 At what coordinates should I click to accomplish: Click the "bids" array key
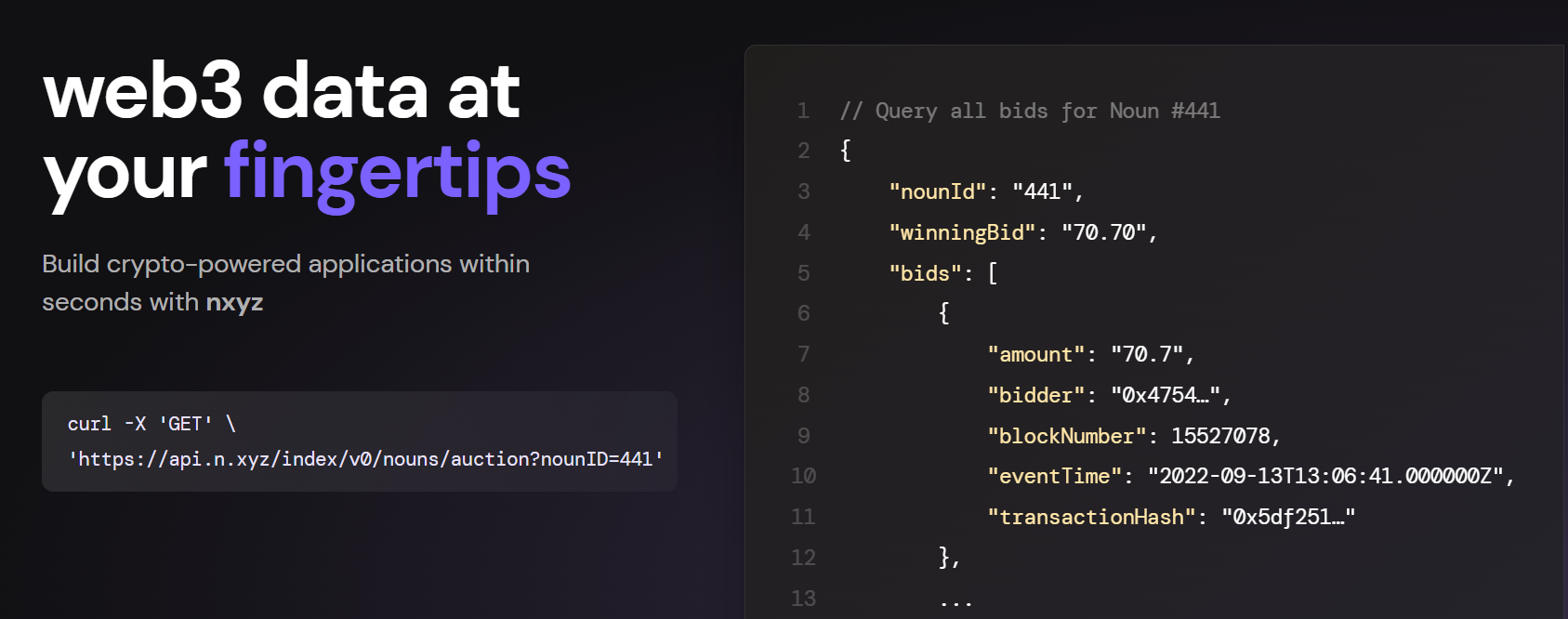coord(925,273)
